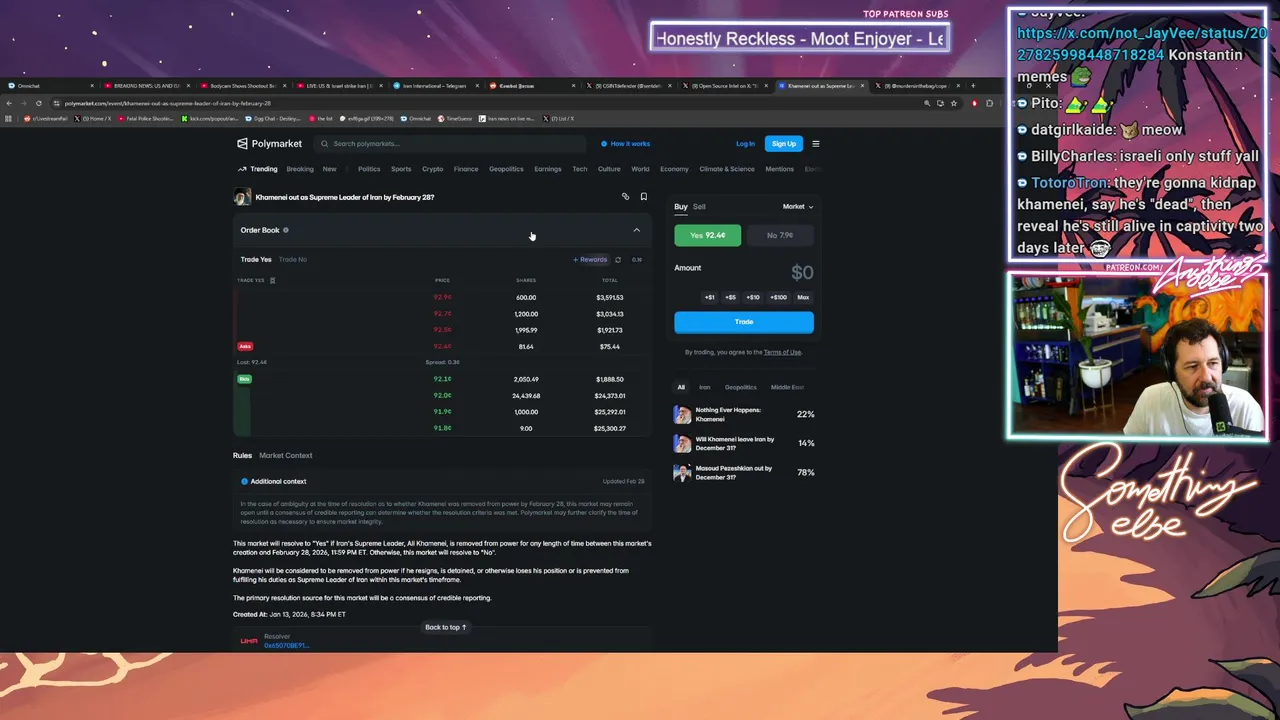Viewport: 1280px width, 720px height.
Task: Click Additional context info icon
Action: (244, 481)
